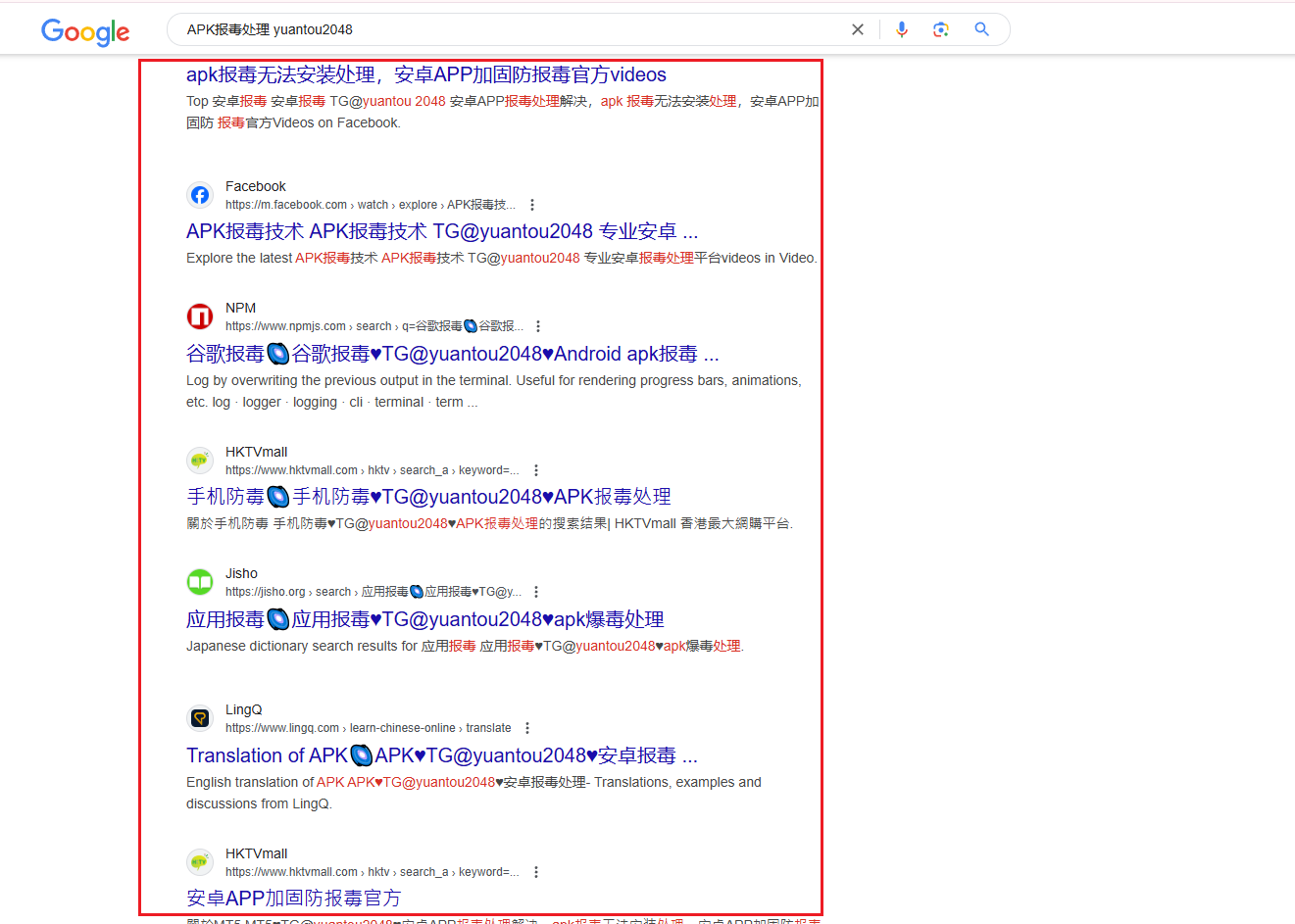Open more options for Facebook result
The image size is (1295, 924).
tap(532, 205)
